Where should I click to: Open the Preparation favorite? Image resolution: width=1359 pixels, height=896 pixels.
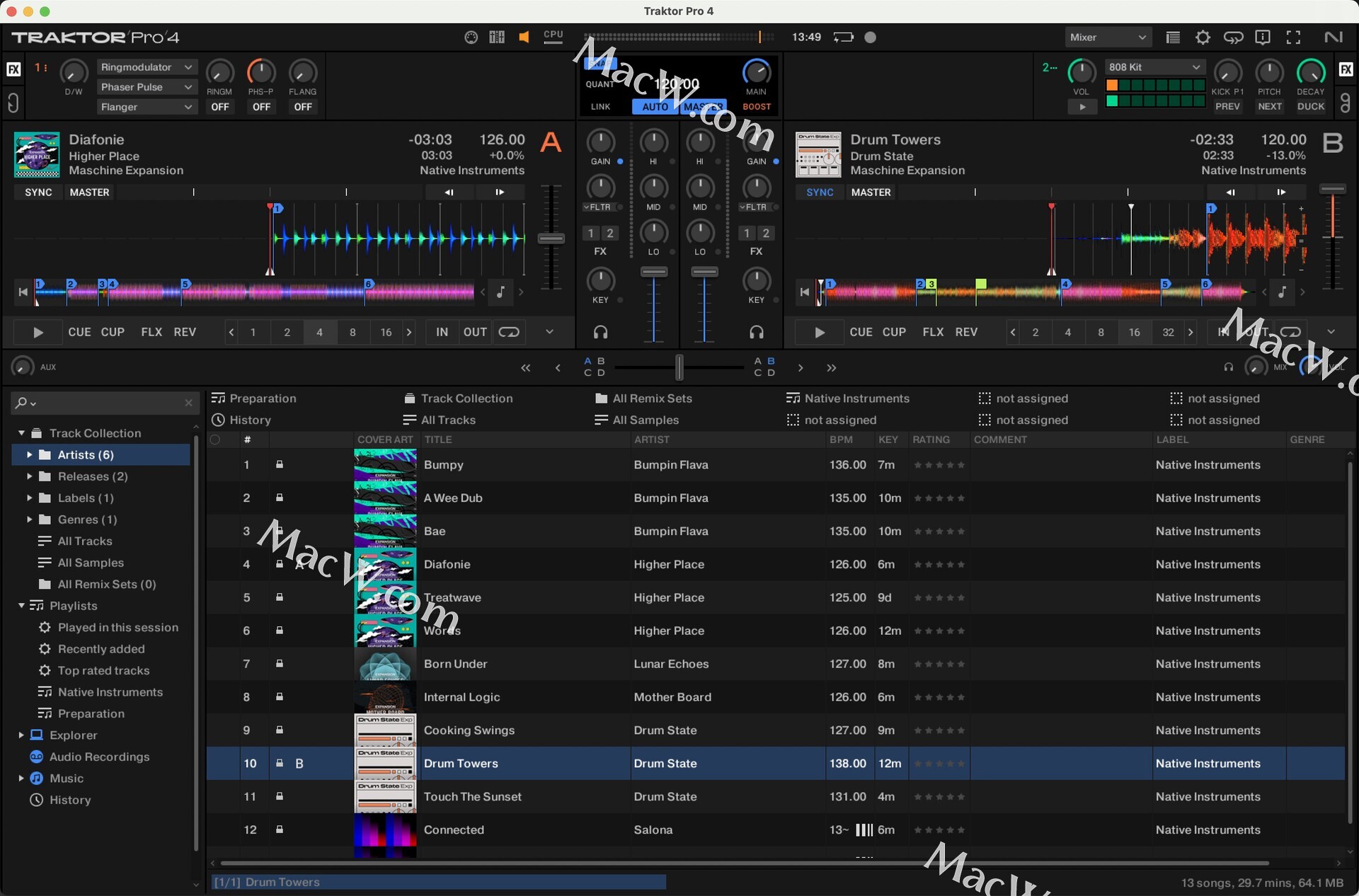tap(254, 398)
